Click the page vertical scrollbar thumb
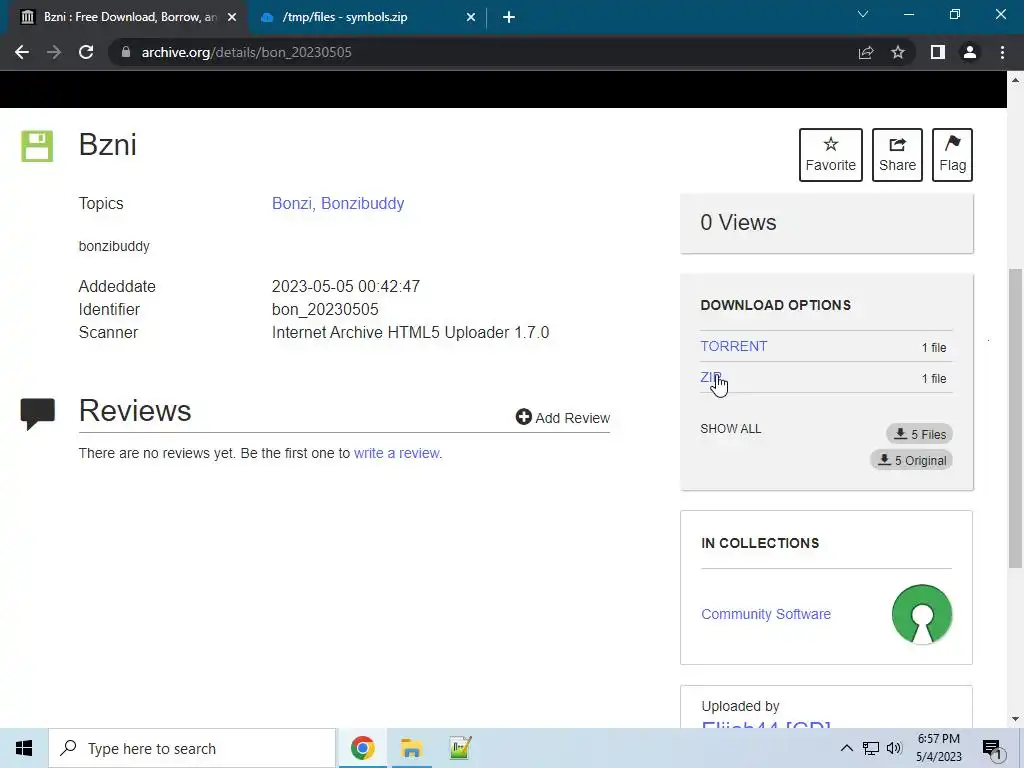Screen dimensions: 1024x768 [1015, 418]
